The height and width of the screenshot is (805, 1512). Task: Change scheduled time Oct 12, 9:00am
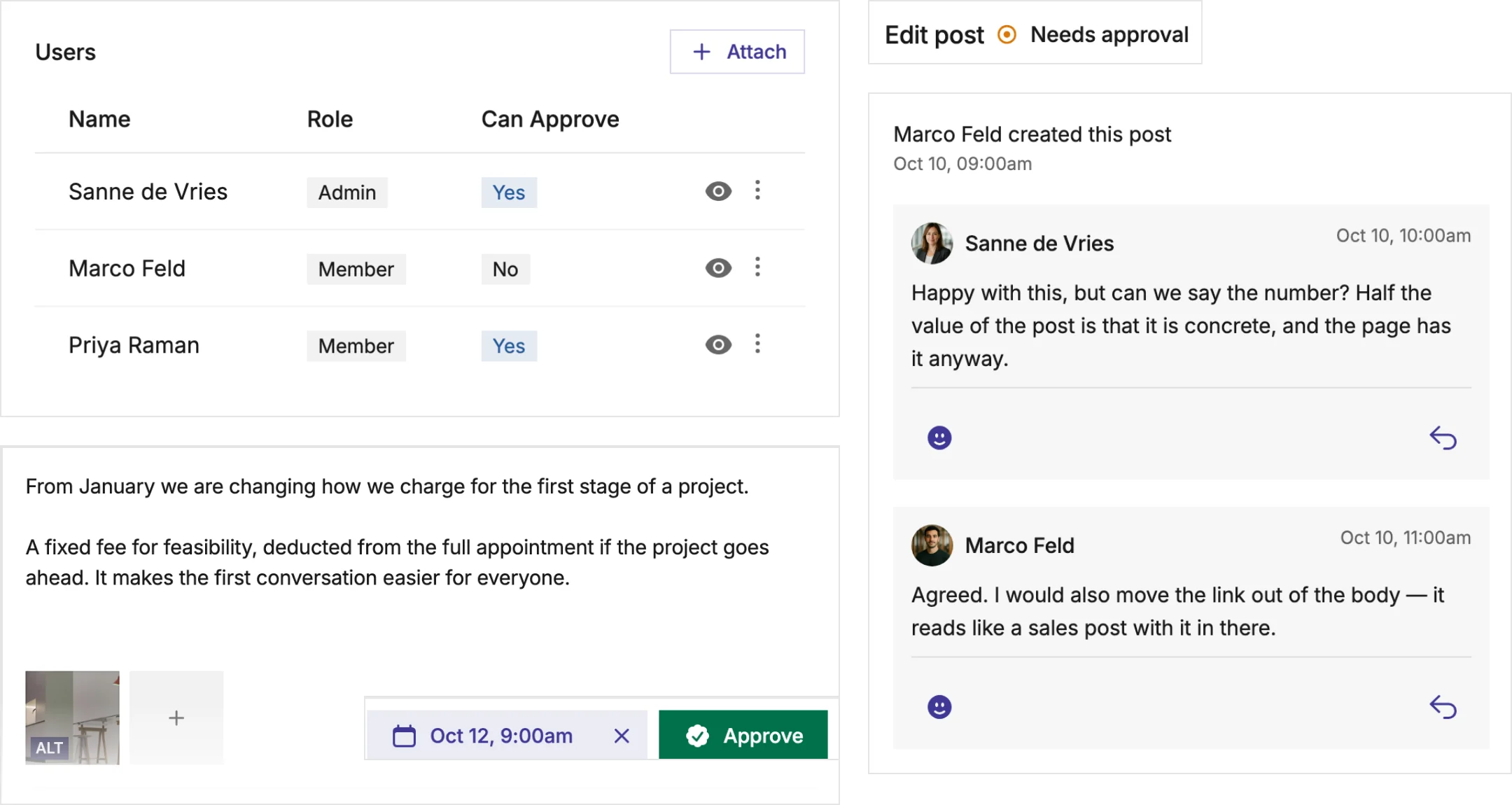coord(501,736)
